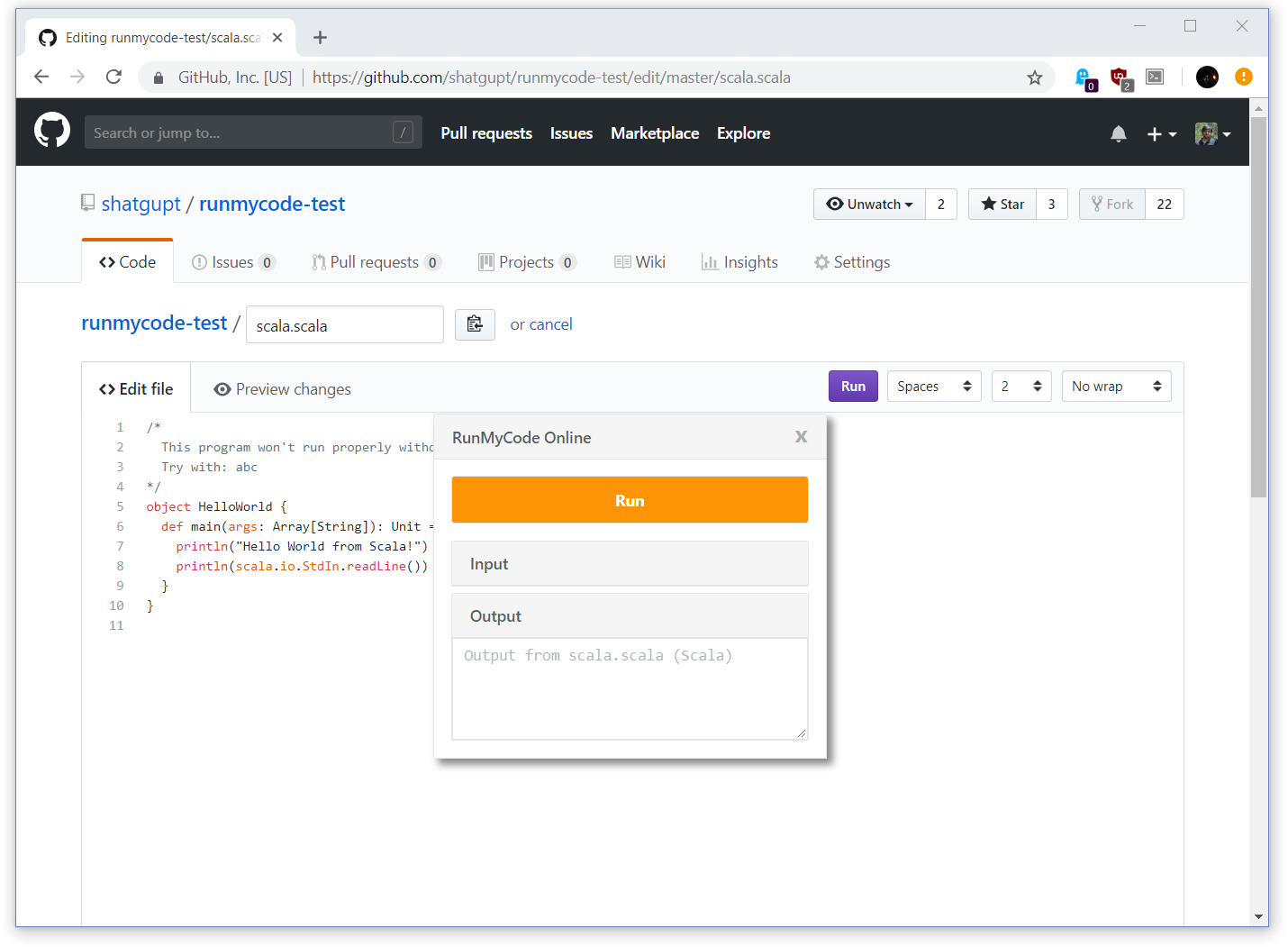The height and width of the screenshot is (947, 1288).
Task: Open the user avatar menu
Action: click(1212, 133)
